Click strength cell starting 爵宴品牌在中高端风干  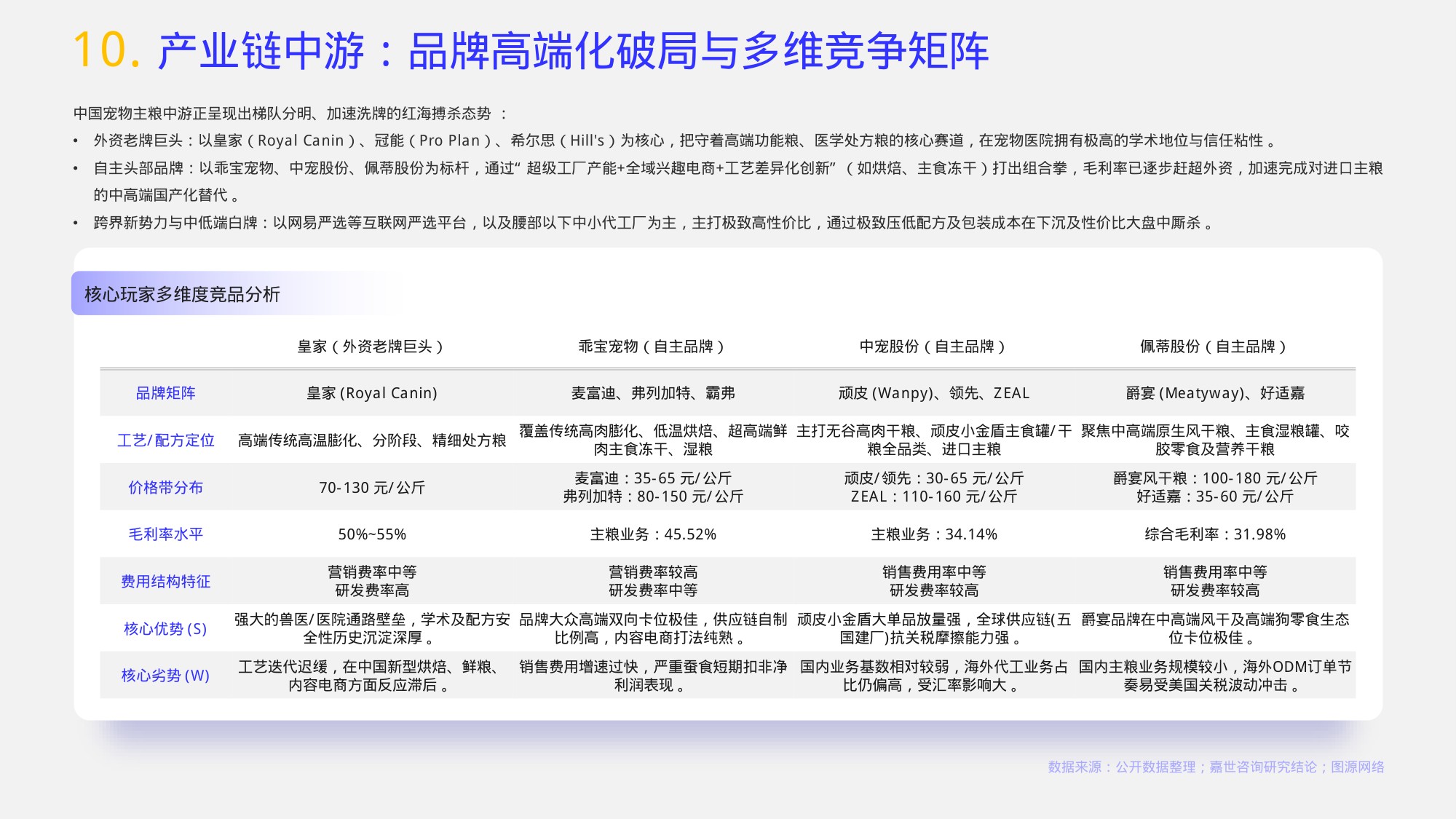(1215, 629)
